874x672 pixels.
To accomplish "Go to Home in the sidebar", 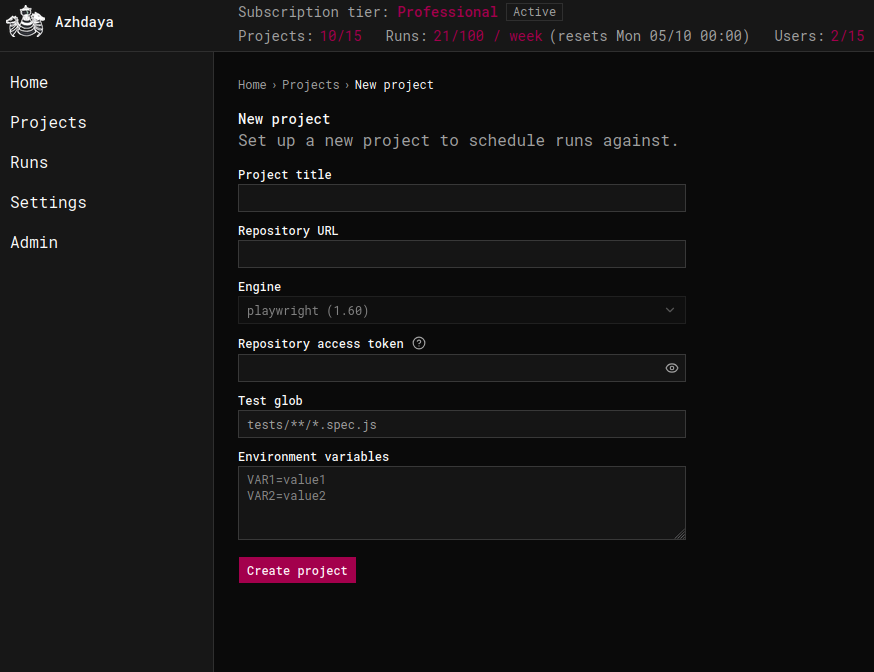I will tap(29, 82).
